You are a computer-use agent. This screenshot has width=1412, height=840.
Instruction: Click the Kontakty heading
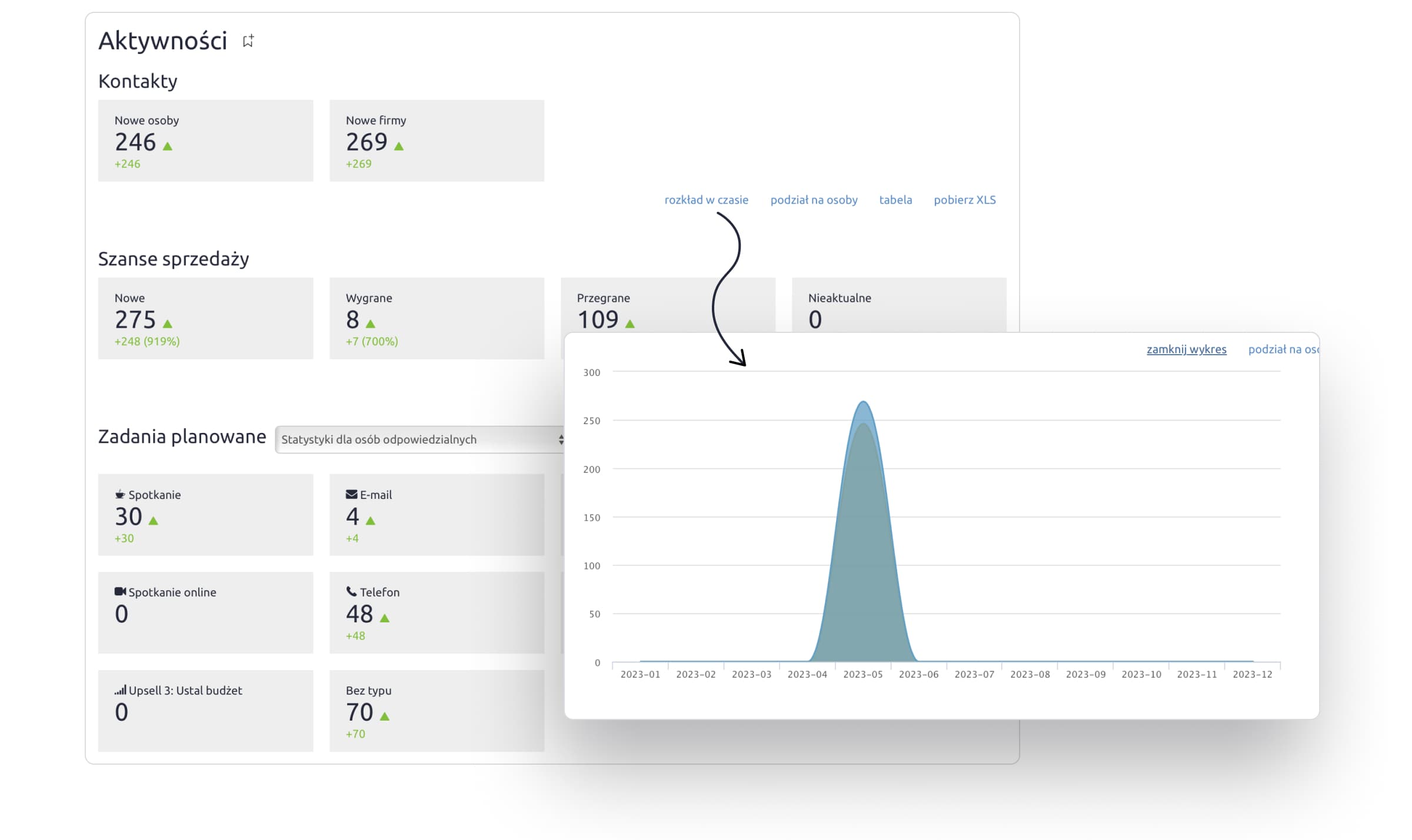click(138, 81)
